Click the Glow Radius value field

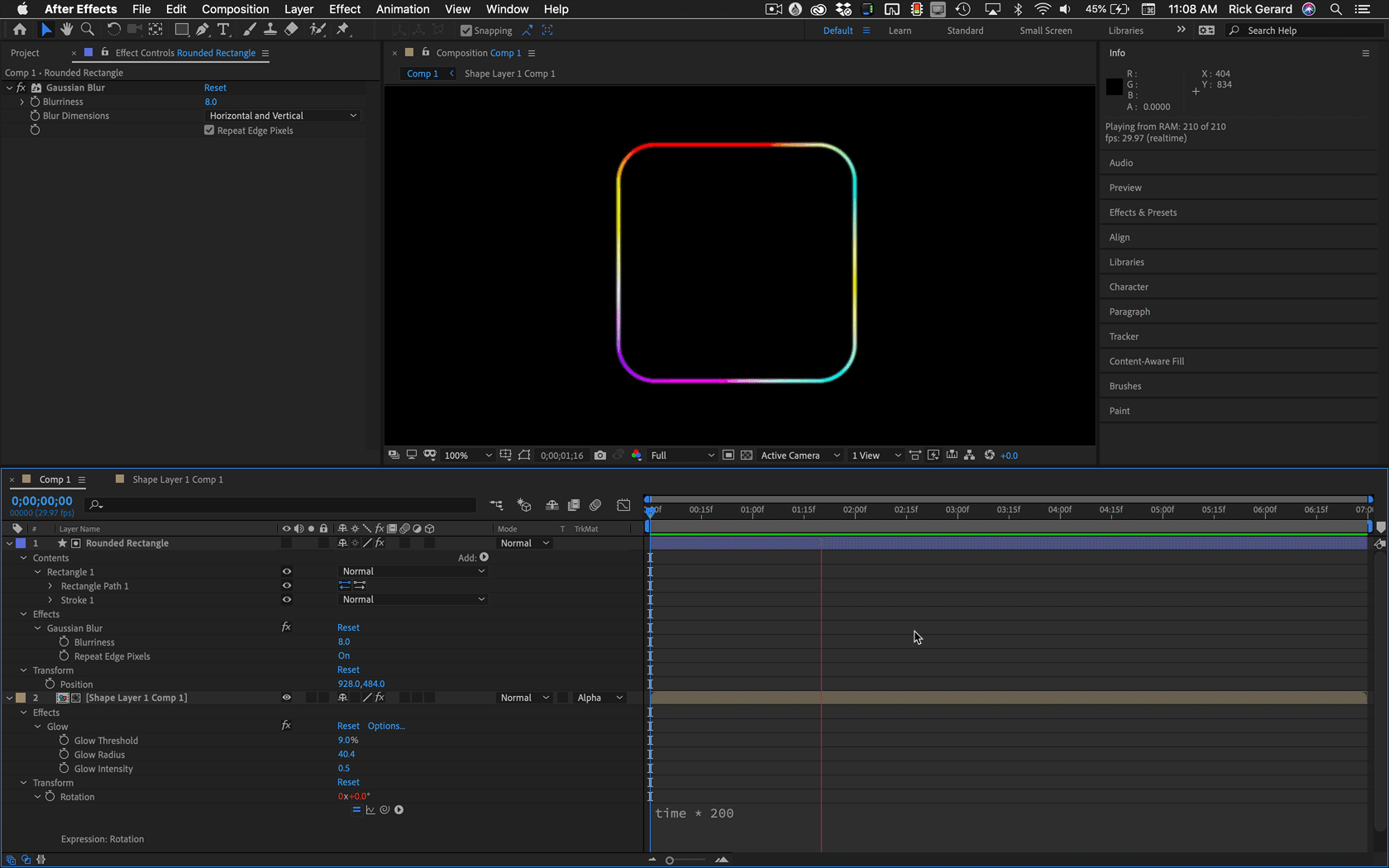[x=346, y=755]
